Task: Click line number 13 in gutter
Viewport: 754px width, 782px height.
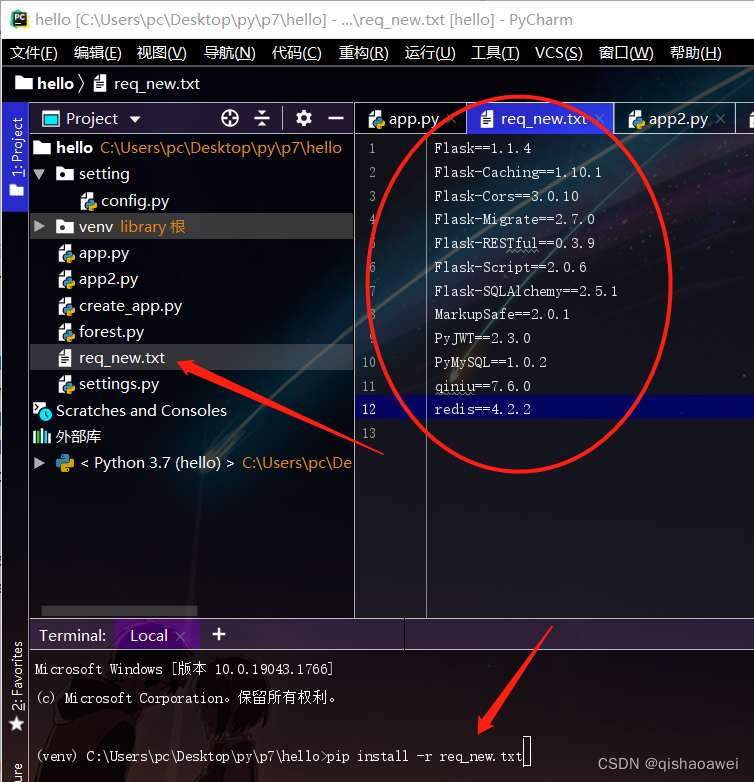Action: click(x=369, y=433)
